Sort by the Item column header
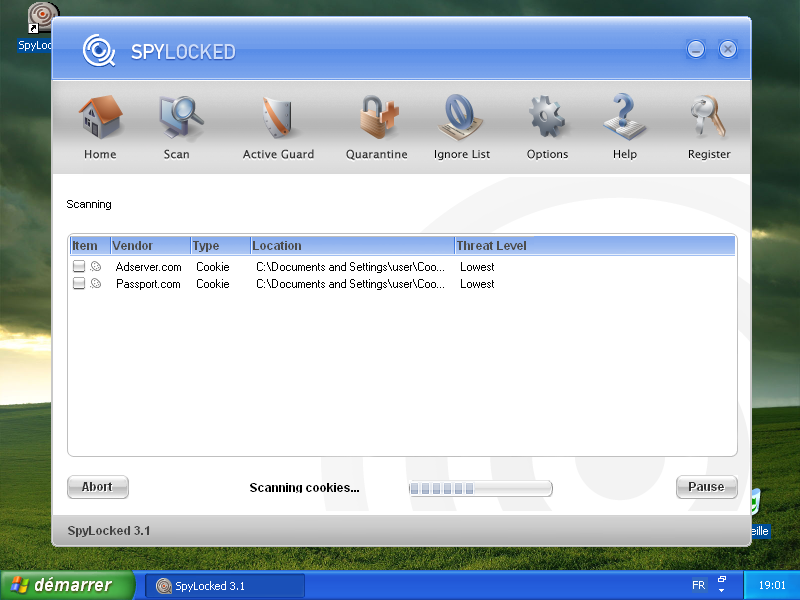Viewport: 800px width, 600px height. point(90,245)
